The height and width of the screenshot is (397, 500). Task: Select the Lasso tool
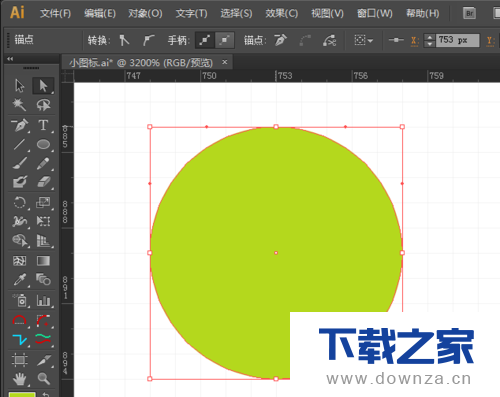click(x=43, y=105)
